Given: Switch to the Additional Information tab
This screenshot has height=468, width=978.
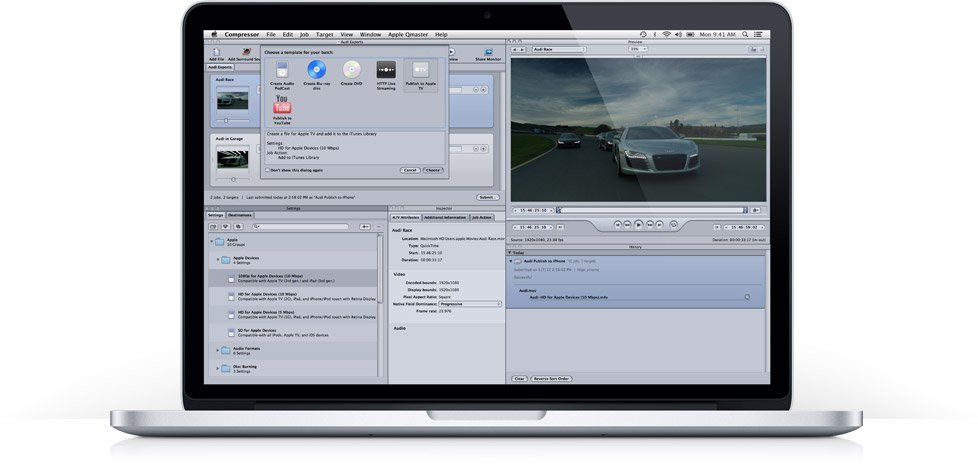Looking at the screenshot, I should tap(445, 217).
